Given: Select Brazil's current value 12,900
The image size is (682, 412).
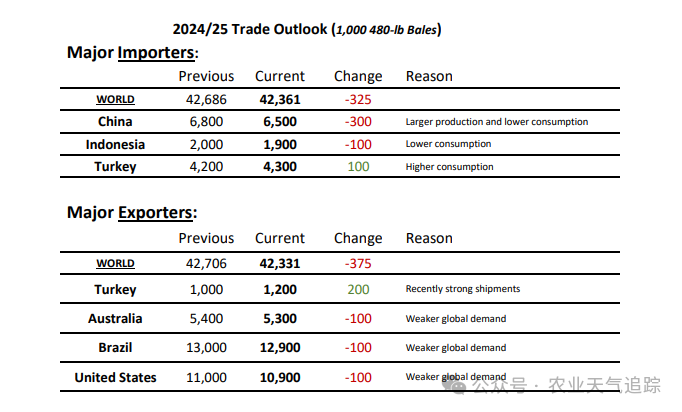Looking at the screenshot, I should [x=280, y=348].
